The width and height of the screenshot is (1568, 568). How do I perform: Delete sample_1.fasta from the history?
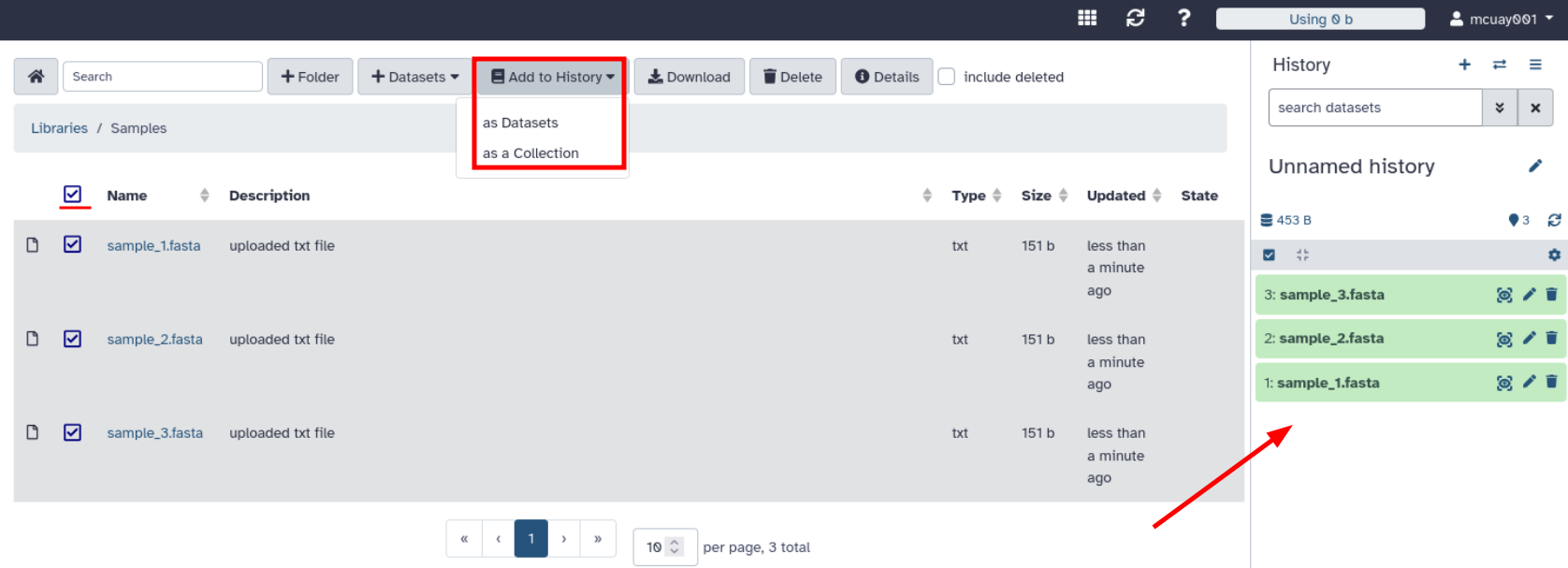point(1551,382)
